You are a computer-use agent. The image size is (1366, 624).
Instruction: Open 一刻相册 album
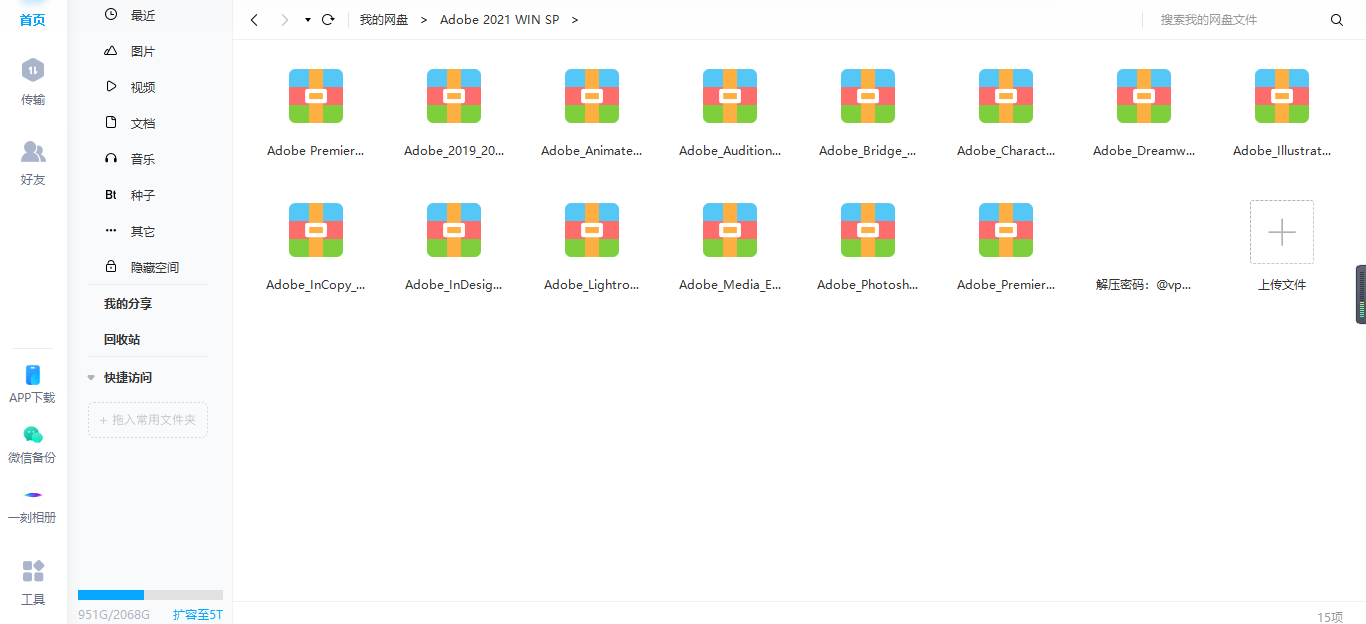pyautogui.click(x=33, y=505)
